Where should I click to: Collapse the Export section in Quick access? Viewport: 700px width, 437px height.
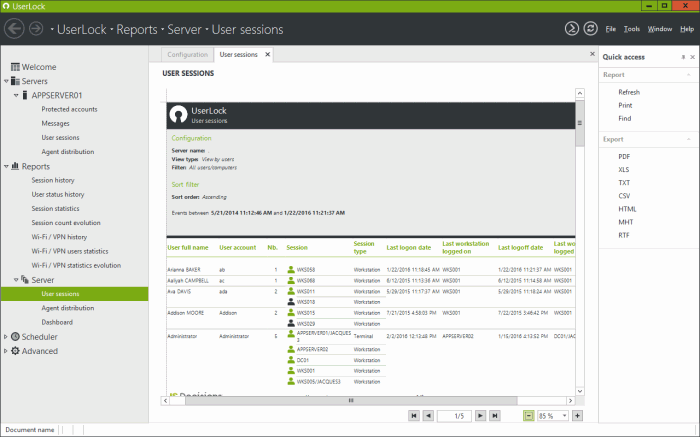point(689,139)
